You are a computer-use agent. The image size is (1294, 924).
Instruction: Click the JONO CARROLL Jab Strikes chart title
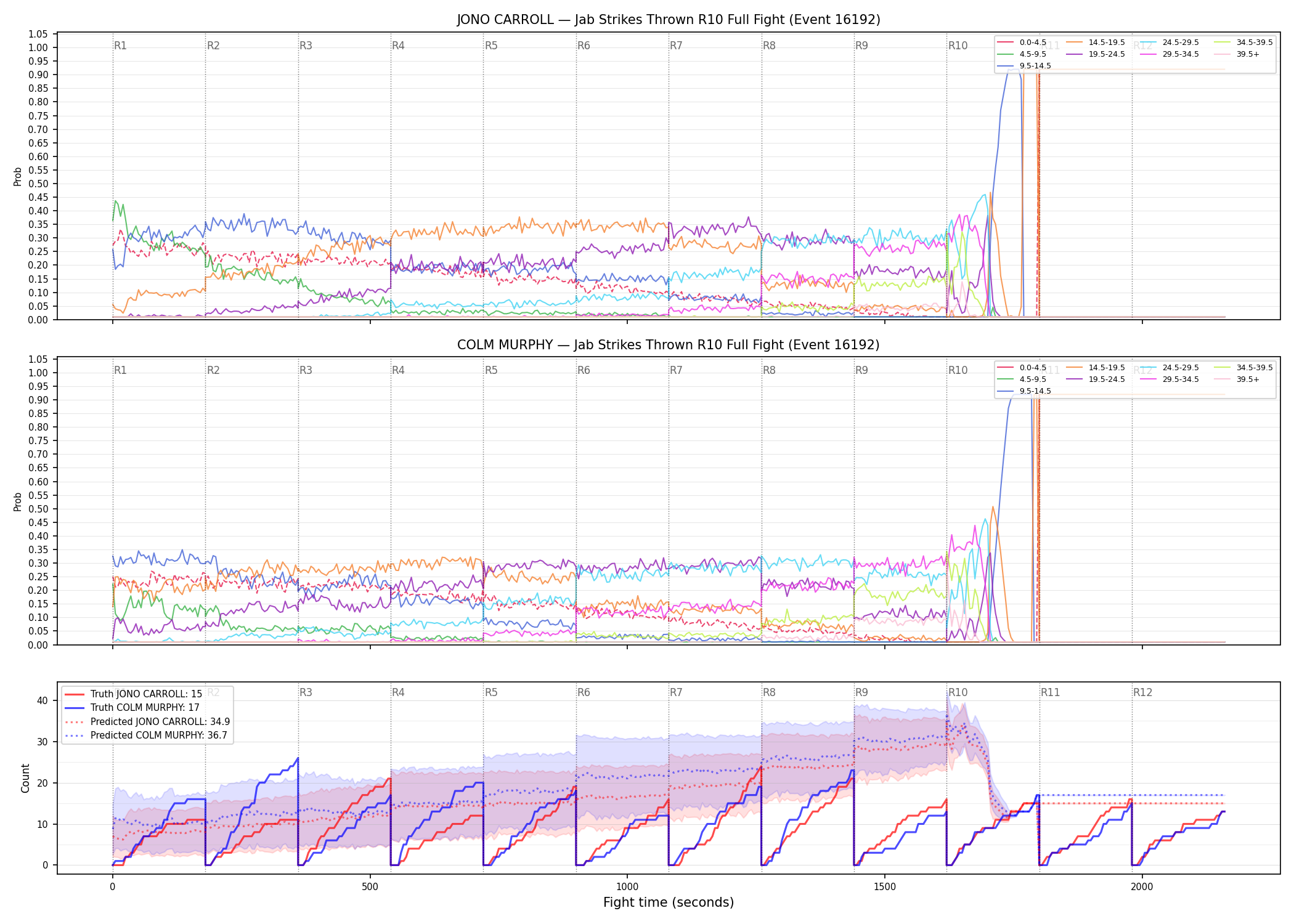click(669, 20)
